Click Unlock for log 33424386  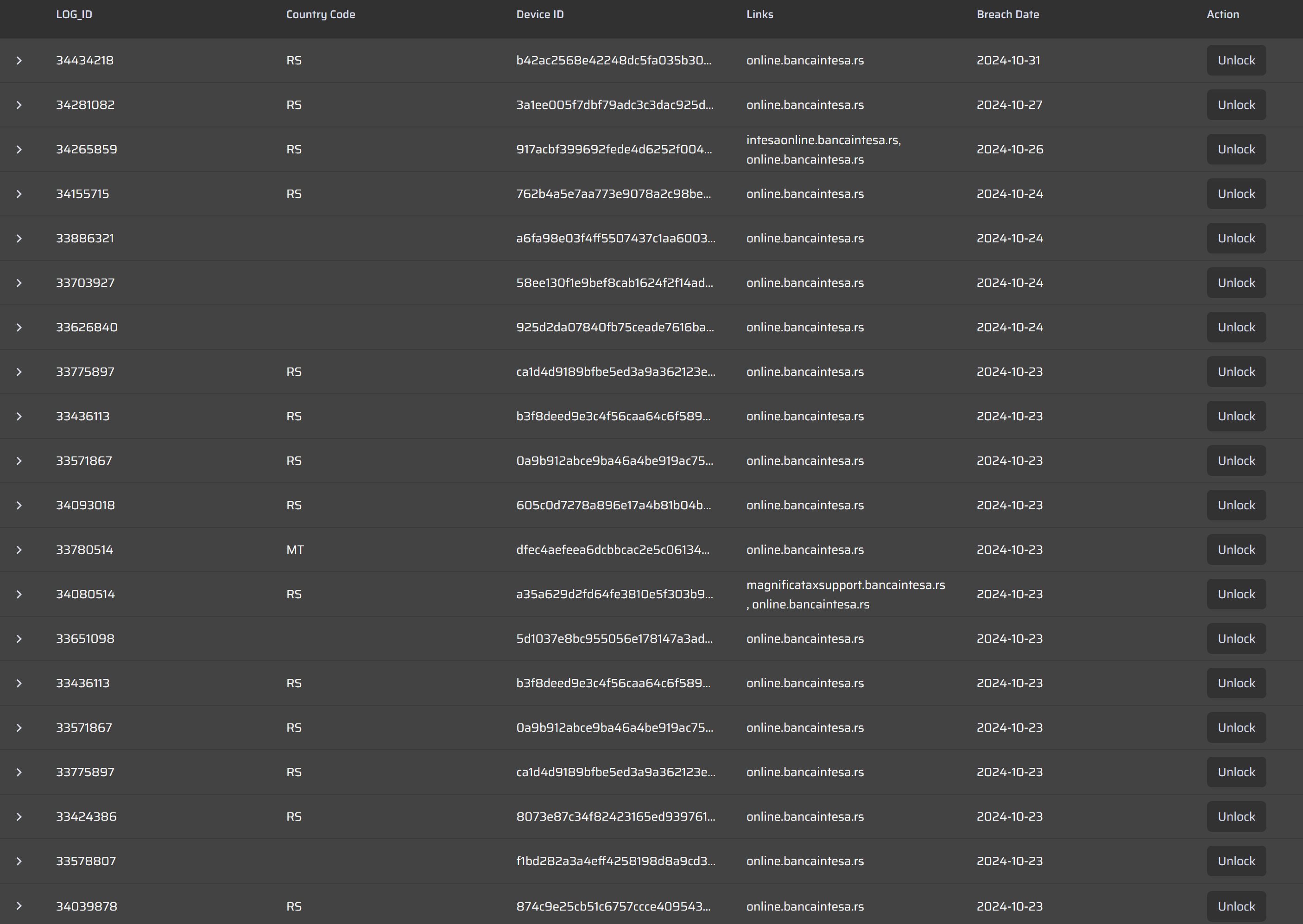click(1236, 816)
